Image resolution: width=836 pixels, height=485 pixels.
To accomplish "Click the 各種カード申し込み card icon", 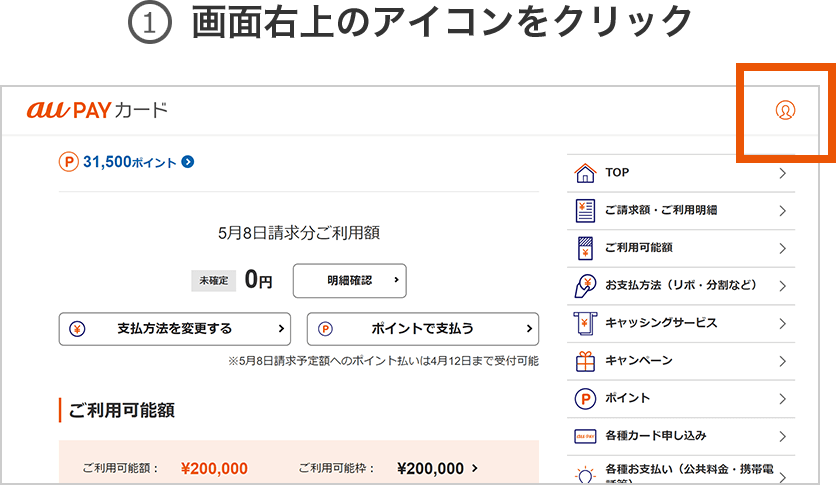I will coord(585,436).
